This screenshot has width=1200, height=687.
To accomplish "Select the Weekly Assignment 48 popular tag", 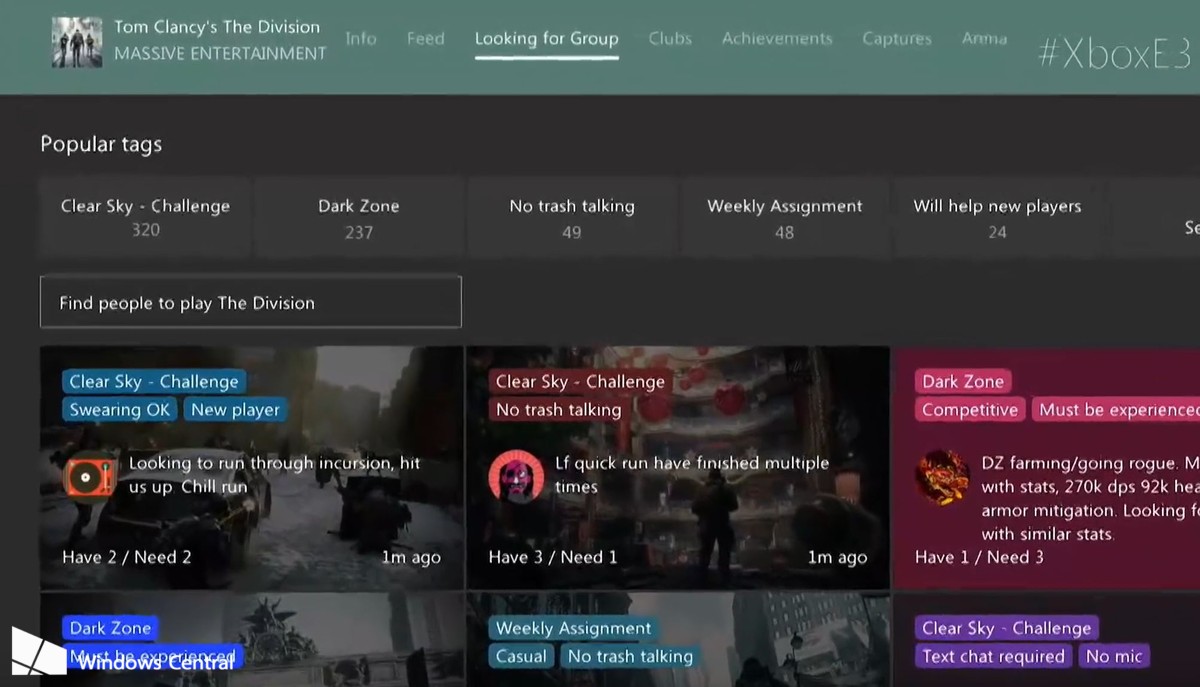I will pyautogui.click(x=785, y=217).
